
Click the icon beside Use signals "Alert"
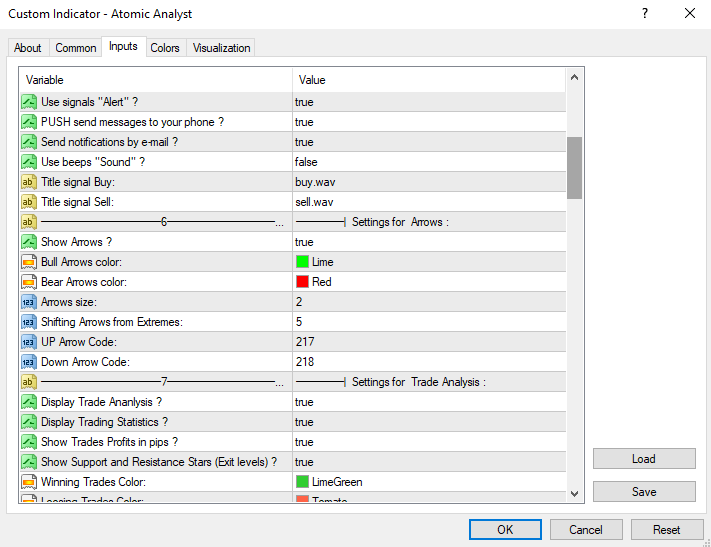pyautogui.click(x=29, y=102)
